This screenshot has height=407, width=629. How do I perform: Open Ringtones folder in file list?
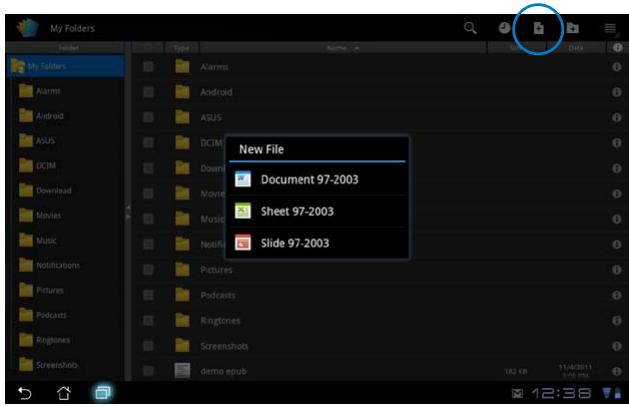pos(220,320)
